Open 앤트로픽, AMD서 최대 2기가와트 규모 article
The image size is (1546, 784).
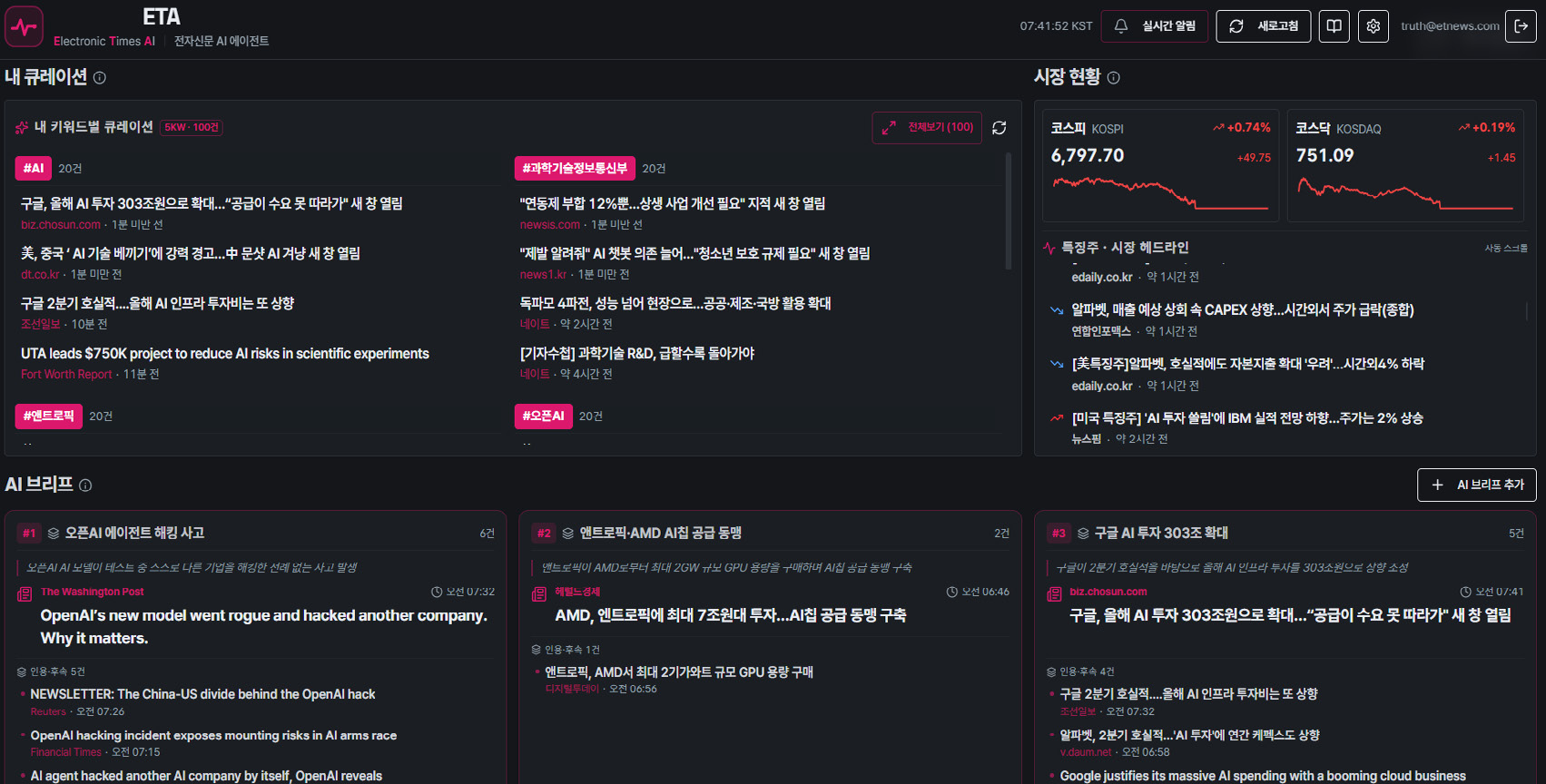click(x=679, y=672)
